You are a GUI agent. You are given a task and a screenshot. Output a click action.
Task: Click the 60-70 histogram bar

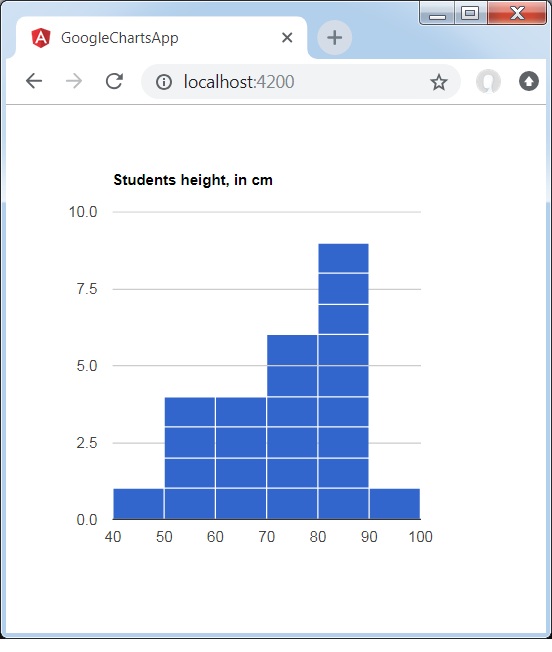pyautogui.click(x=241, y=458)
